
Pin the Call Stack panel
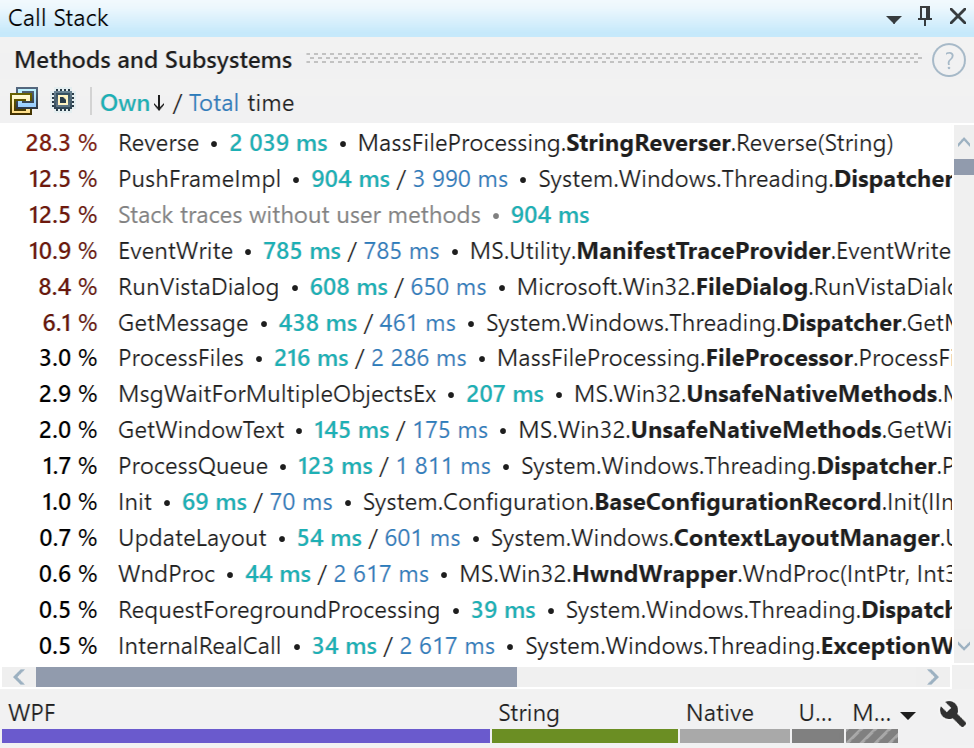pyautogui.click(x=925, y=17)
